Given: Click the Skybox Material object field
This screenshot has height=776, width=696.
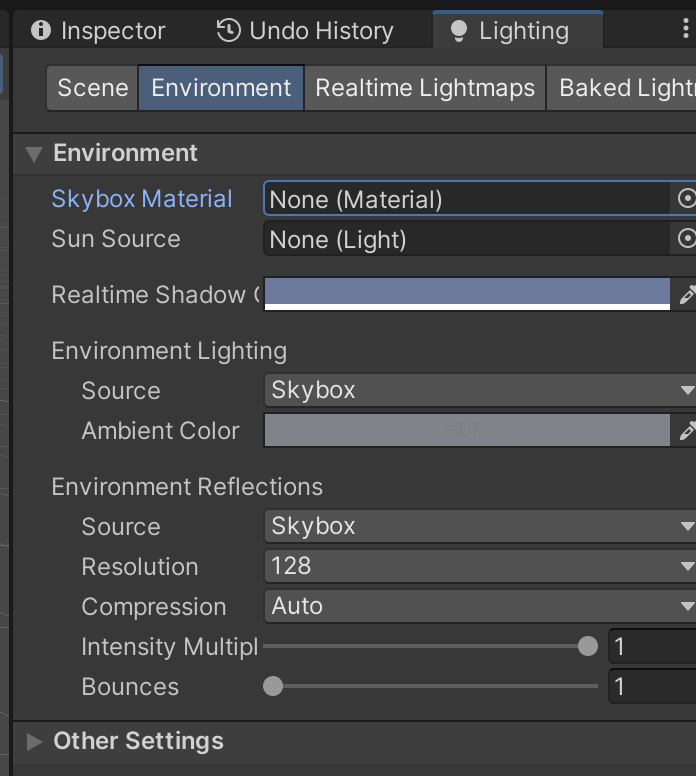Looking at the screenshot, I should pos(467,199).
